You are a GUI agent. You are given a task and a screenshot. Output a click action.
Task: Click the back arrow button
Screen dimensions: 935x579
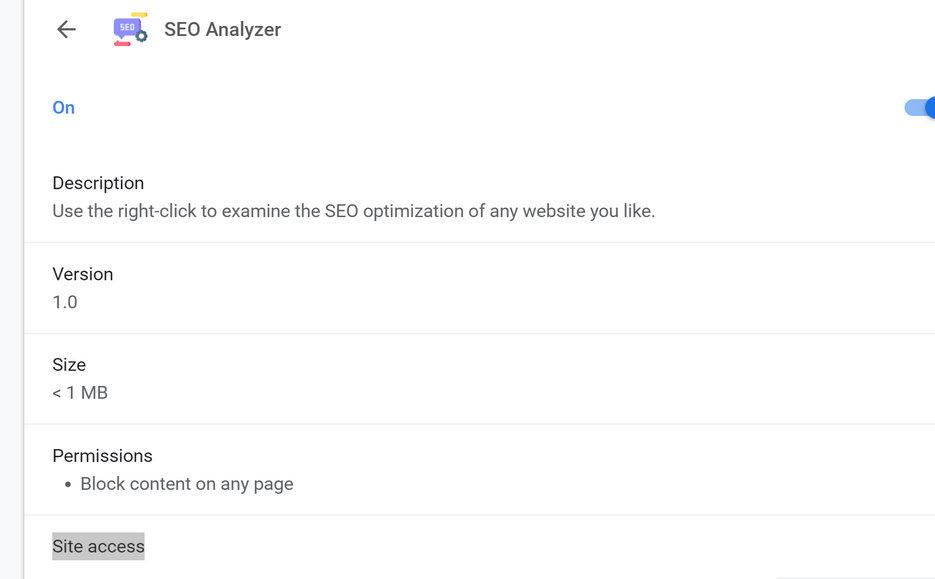tap(67, 30)
